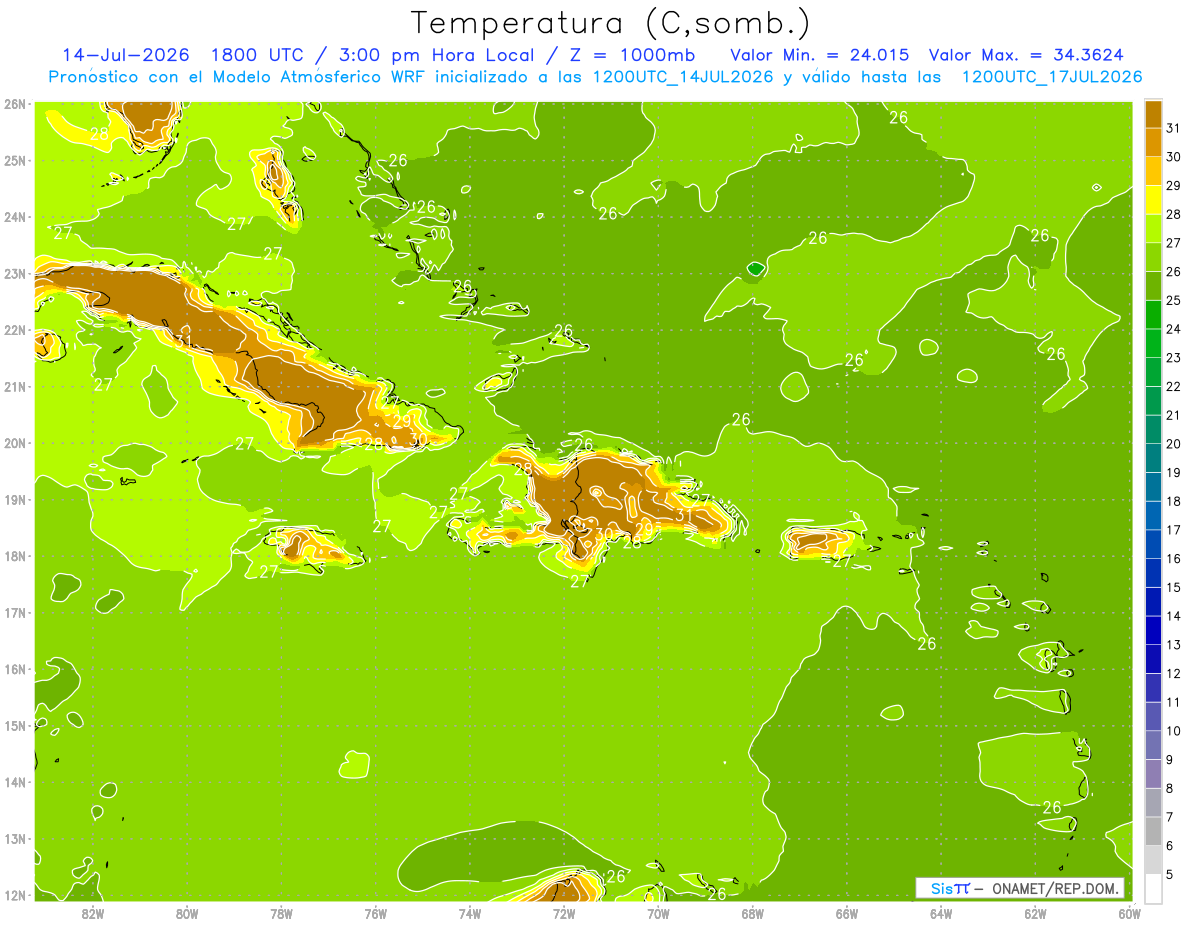1200x927 pixels.
Task: Click the '20' label on the color scale
Action: (x=1174, y=444)
